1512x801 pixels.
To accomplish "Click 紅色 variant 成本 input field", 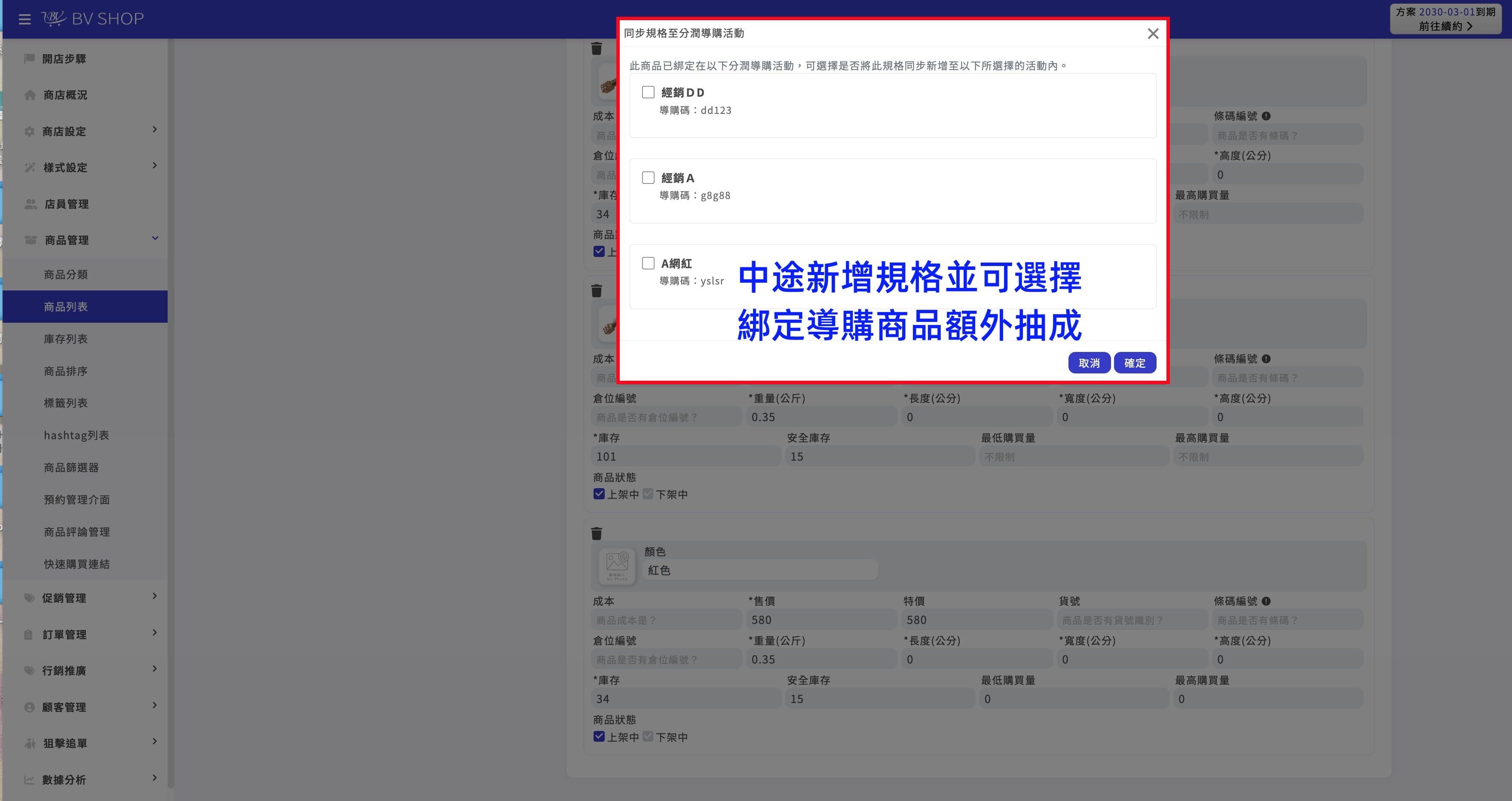I will pyautogui.click(x=666, y=620).
